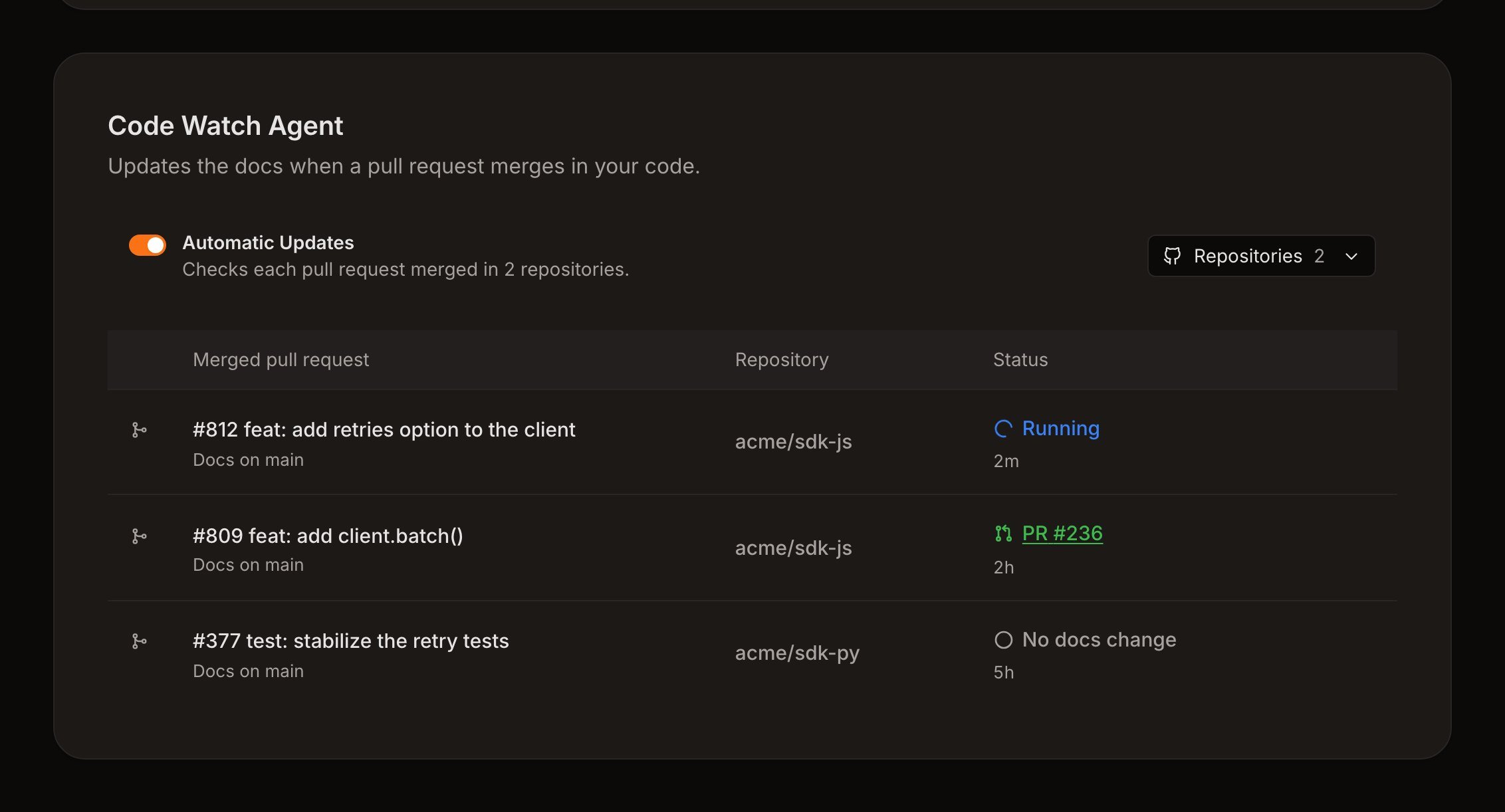This screenshot has height=812, width=1505.
Task: Expand the Repositories chevron arrow
Action: click(1351, 256)
